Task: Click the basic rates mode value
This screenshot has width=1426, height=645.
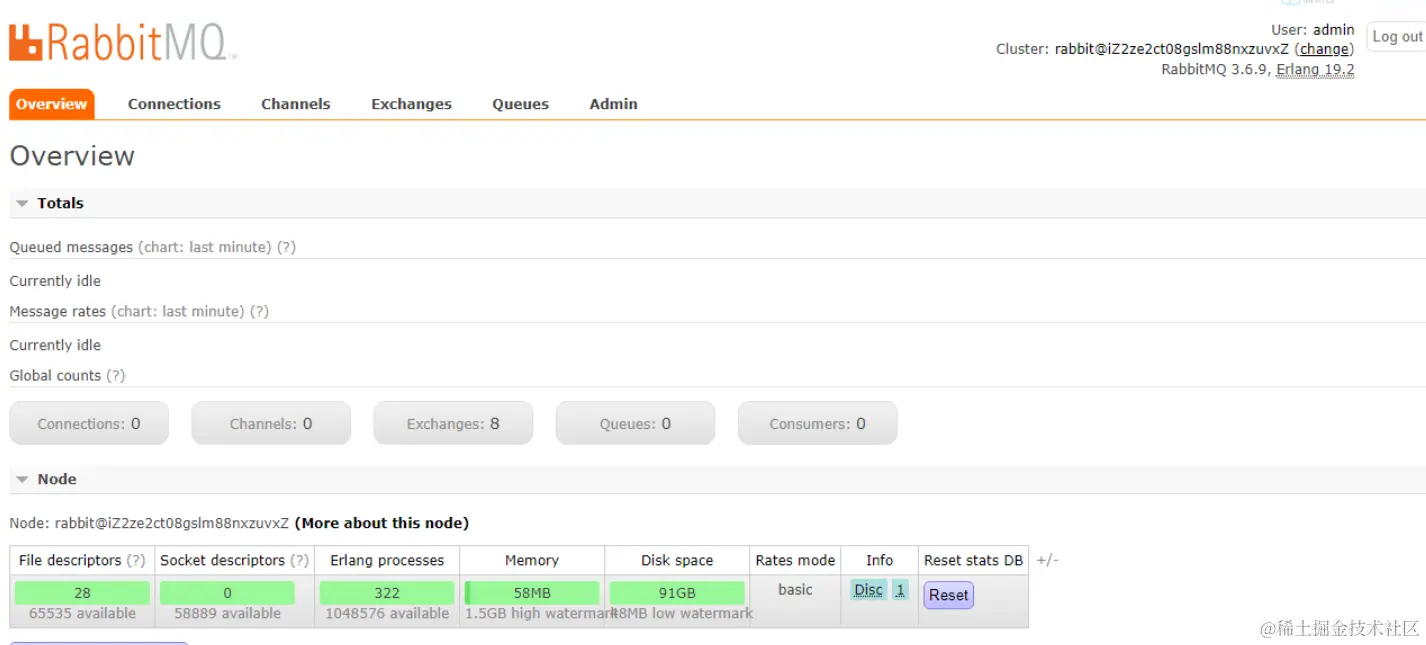Action: [x=795, y=590]
